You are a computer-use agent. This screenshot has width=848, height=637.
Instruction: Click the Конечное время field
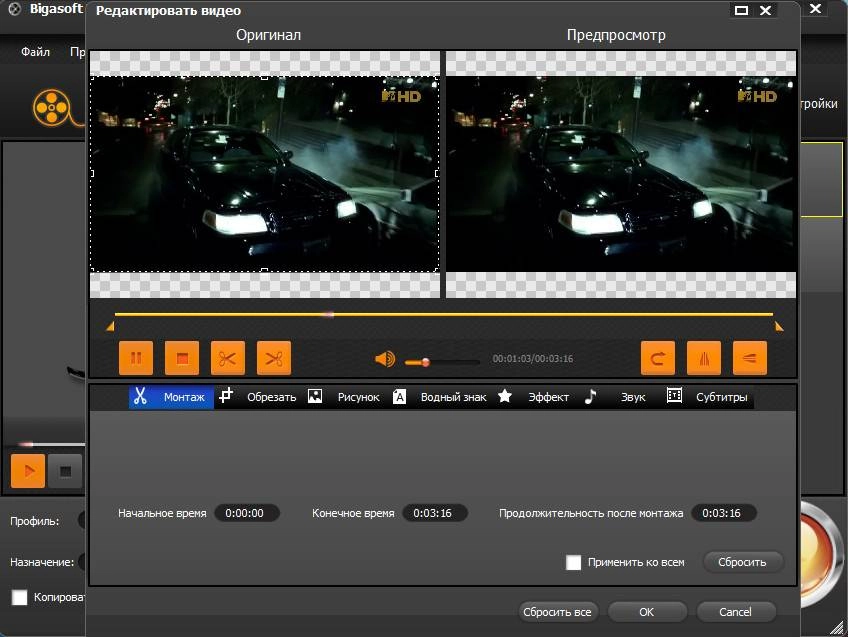[435, 513]
